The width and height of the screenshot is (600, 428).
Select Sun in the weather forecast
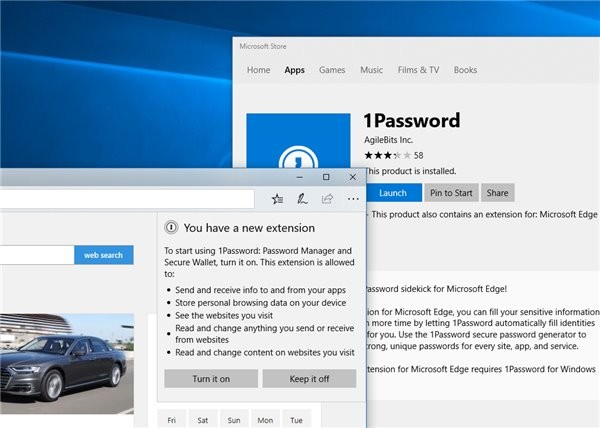pyautogui.click(x=234, y=420)
